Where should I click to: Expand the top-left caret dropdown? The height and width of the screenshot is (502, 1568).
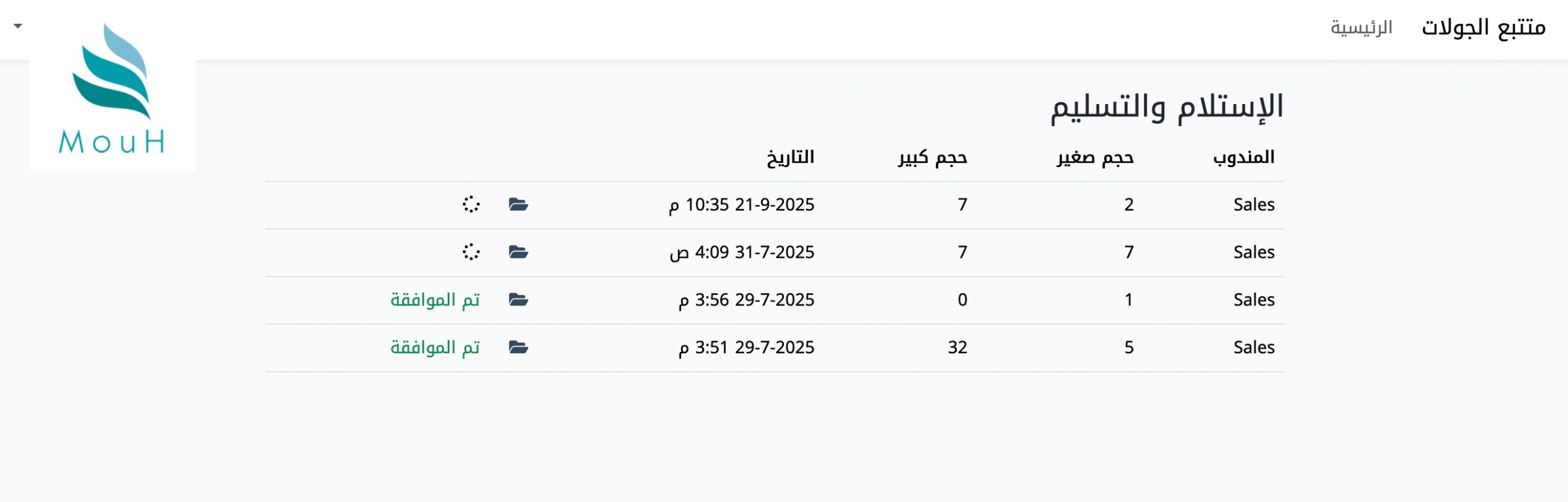(x=18, y=26)
